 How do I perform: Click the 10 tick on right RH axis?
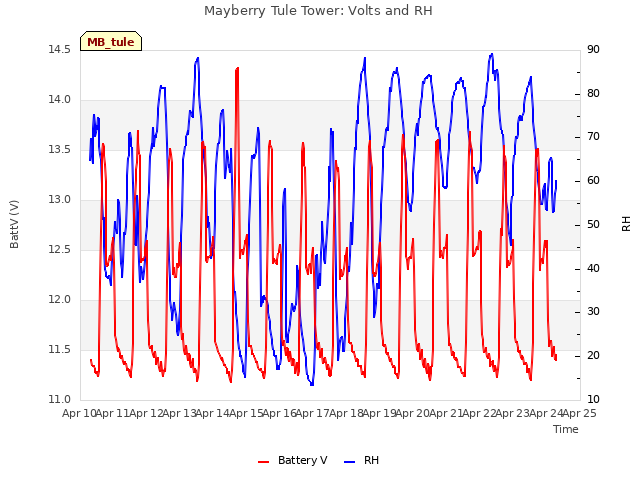[593, 399]
